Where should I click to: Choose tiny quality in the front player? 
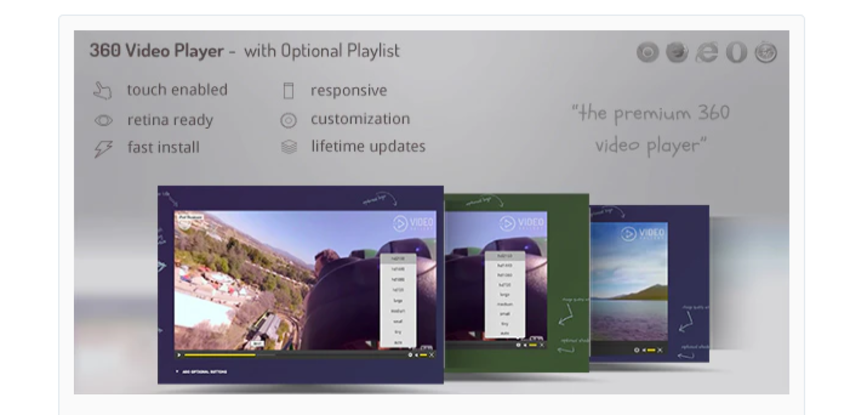[398, 332]
